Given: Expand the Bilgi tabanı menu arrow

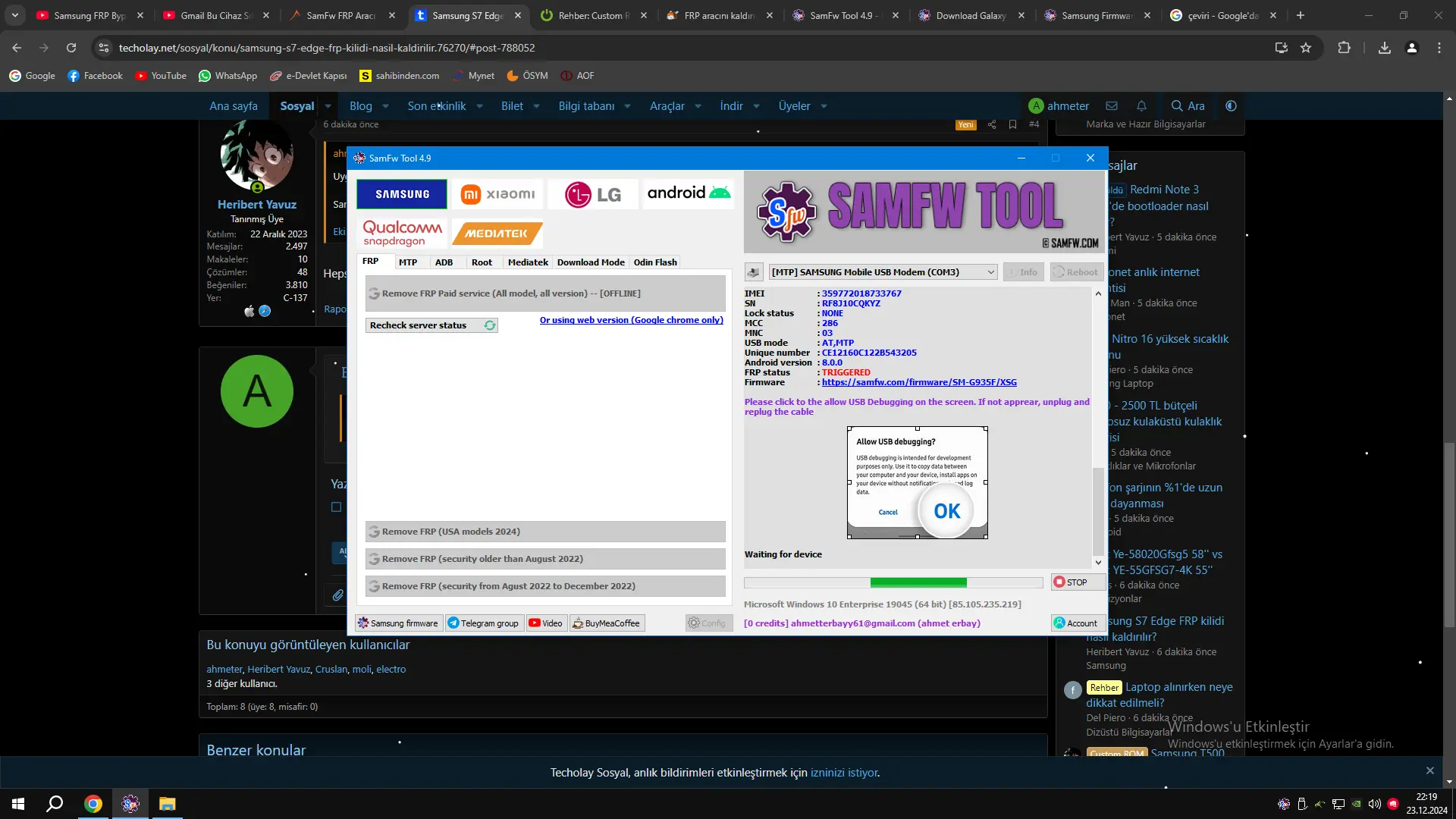Looking at the screenshot, I should [x=627, y=107].
